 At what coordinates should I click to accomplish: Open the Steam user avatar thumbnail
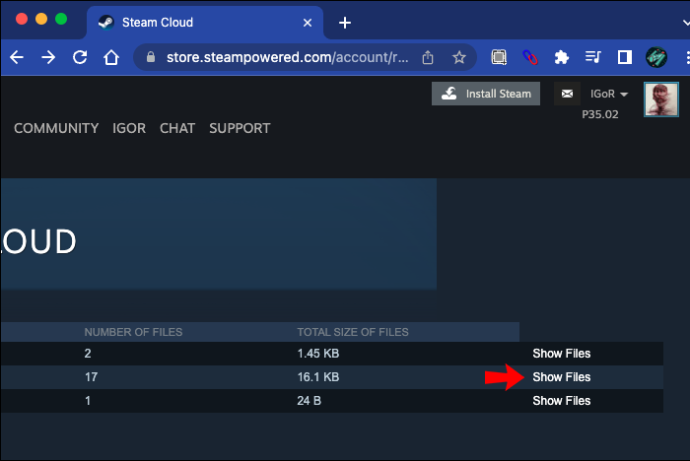(x=661, y=99)
